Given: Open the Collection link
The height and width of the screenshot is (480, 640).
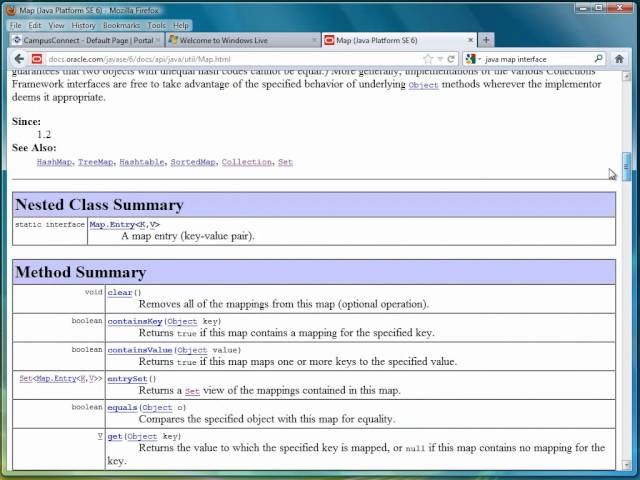Looking at the screenshot, I should pyautogui.click(x=247, y=162).
